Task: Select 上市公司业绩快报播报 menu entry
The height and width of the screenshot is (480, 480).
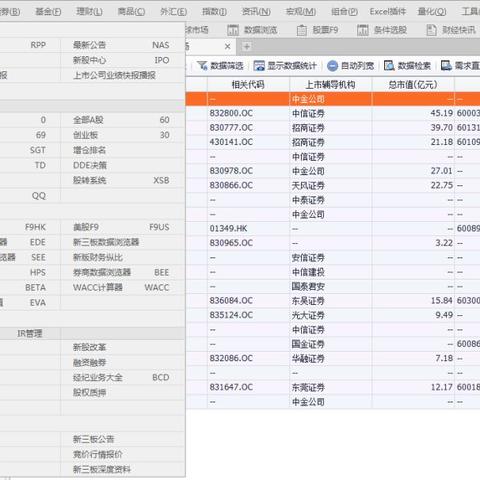Action: (x=123, y=75)
